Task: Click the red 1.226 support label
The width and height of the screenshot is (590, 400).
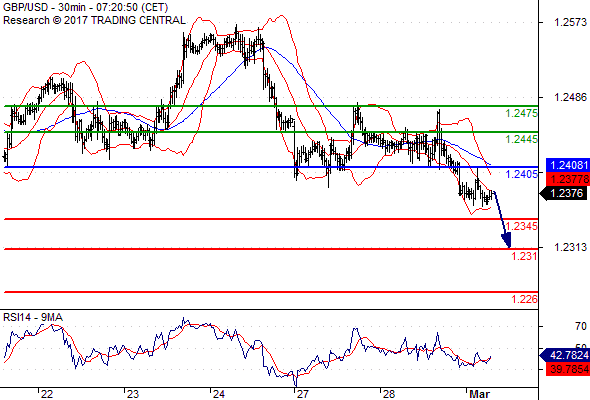Action: tap(524, 299)
